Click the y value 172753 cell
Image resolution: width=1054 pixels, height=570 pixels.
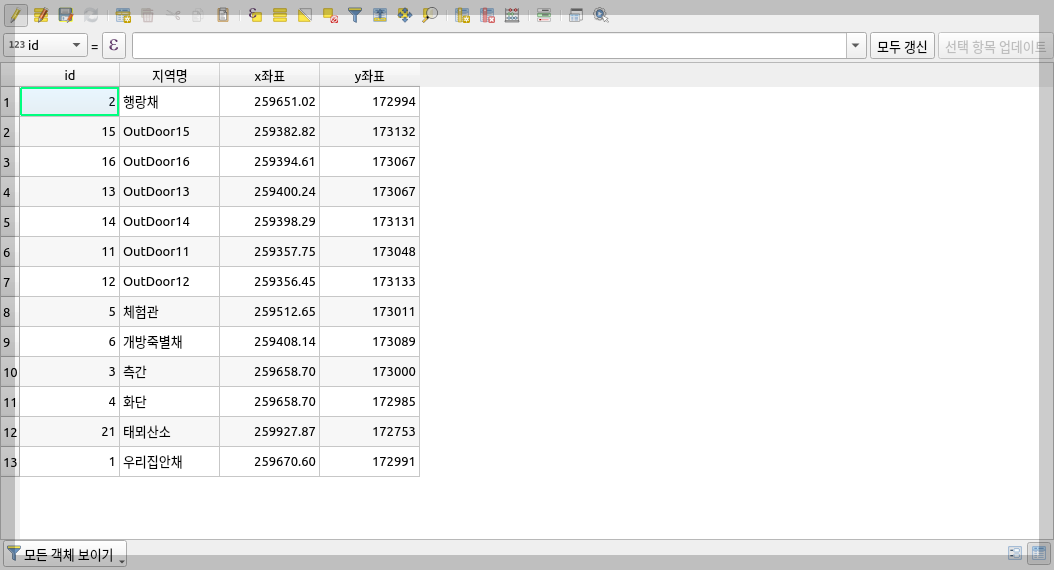[x=369, y=432]
